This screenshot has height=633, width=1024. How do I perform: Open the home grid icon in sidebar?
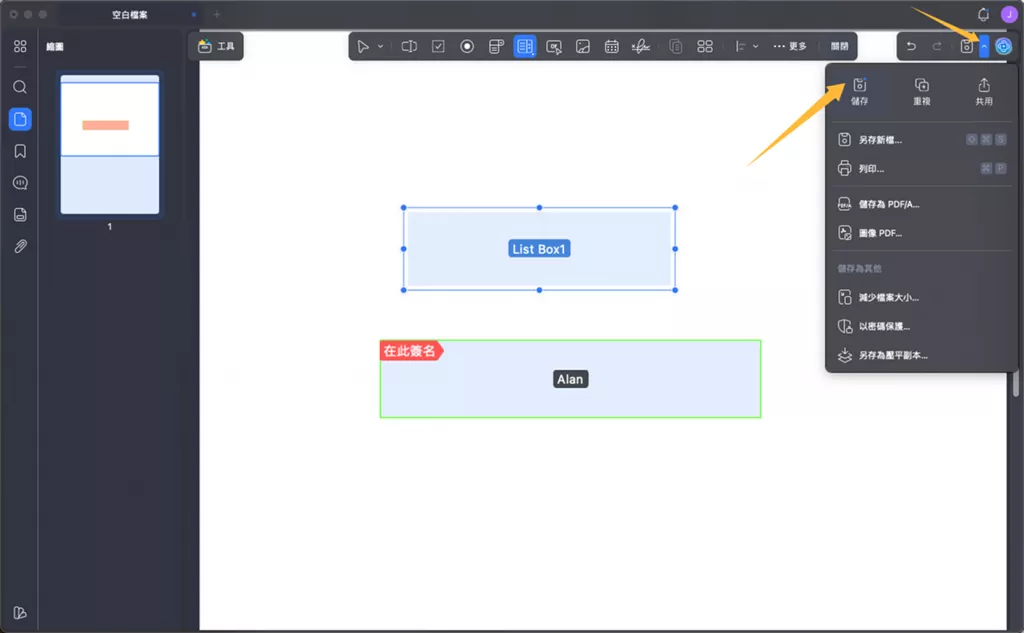pyautogui.click(x=20, y=46)
